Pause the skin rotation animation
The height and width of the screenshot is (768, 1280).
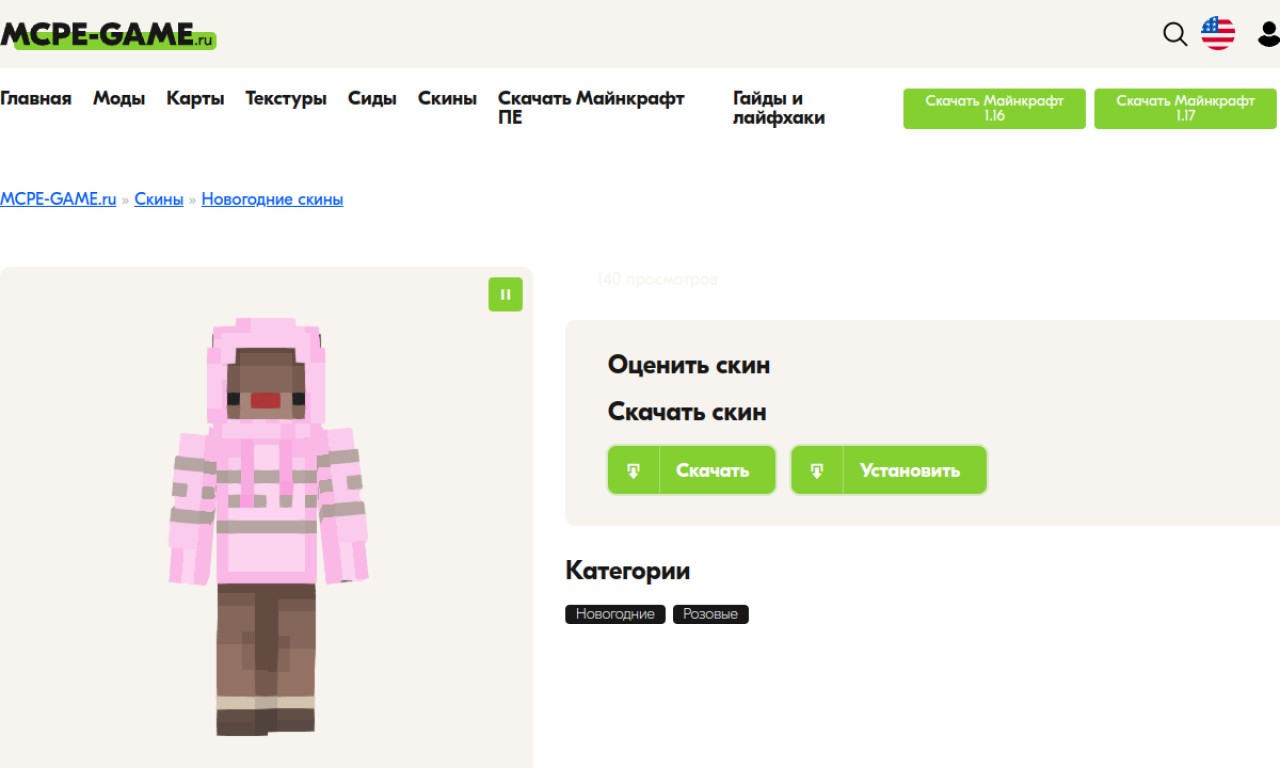tap(505, 294)
